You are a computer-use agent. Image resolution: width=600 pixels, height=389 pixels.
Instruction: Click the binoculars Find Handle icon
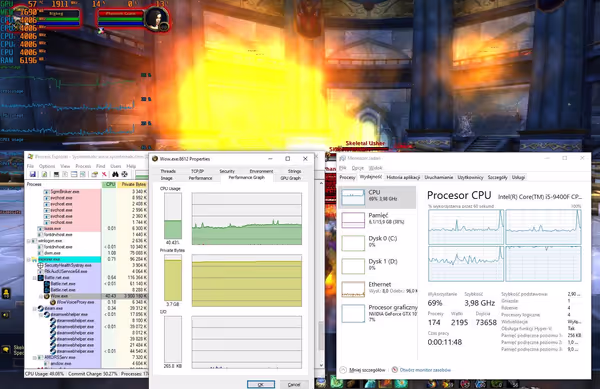pyautogui.click(x=115, y=174)
